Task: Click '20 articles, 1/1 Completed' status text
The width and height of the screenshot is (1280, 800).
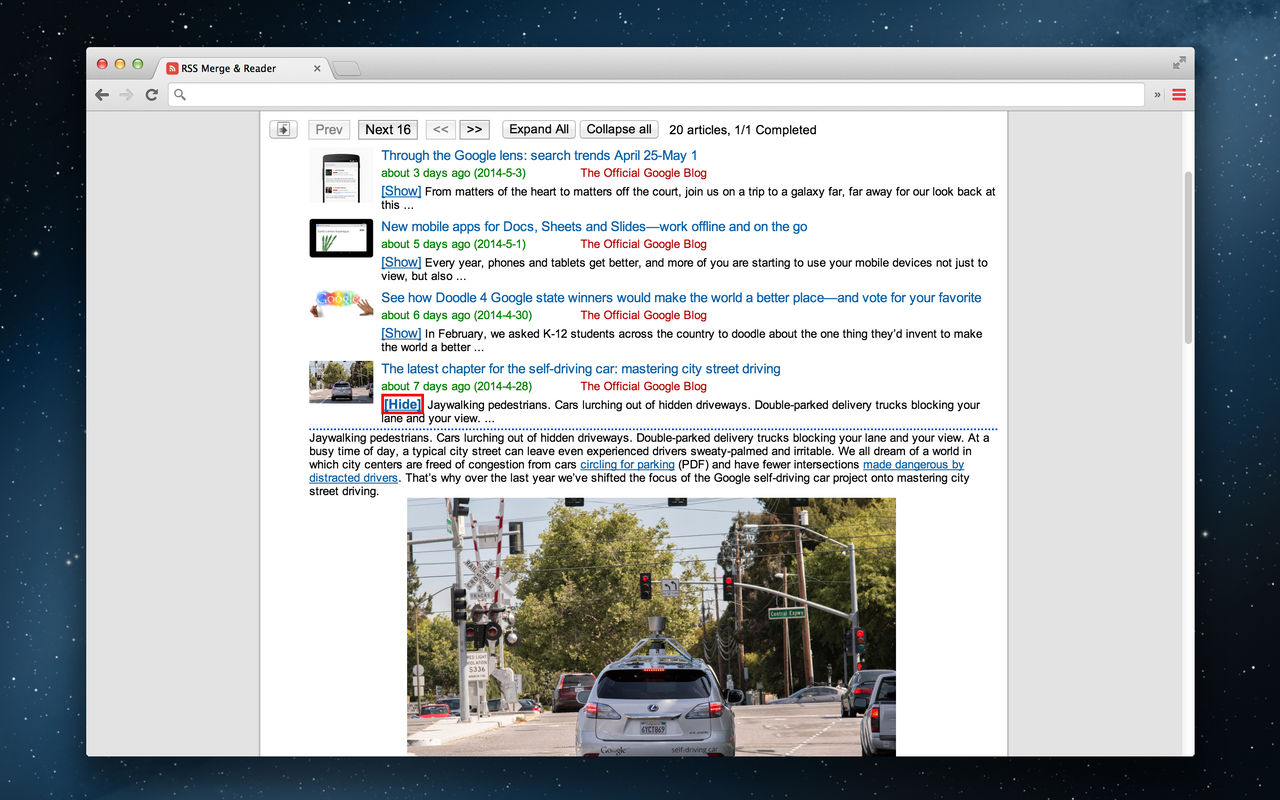Action: (x=742, y=130)
